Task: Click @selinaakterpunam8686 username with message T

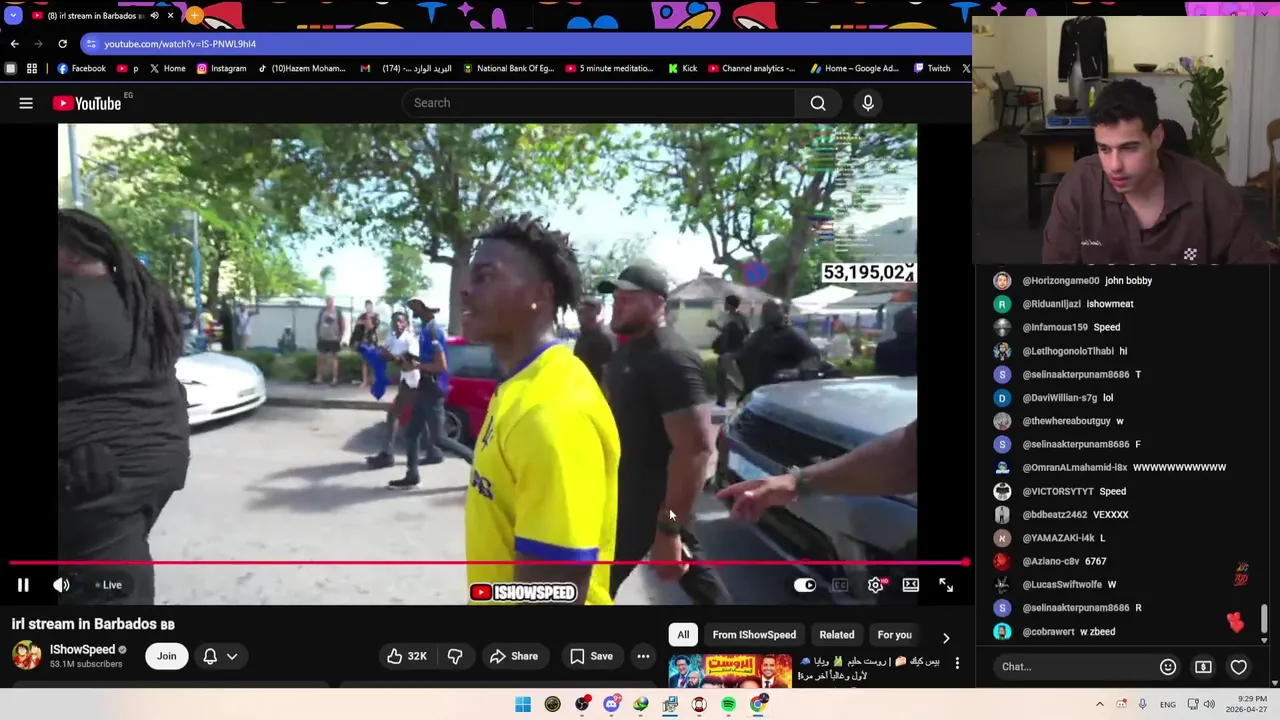Action: (1075, 374)
